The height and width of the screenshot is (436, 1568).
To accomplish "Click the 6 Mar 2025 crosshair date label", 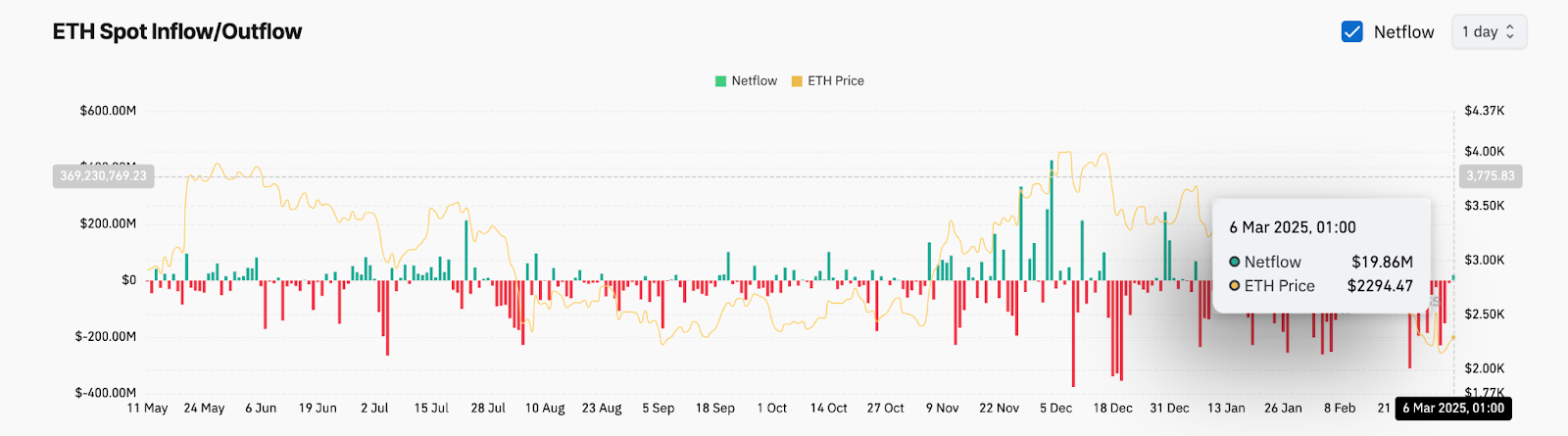I will (1453, 409).
